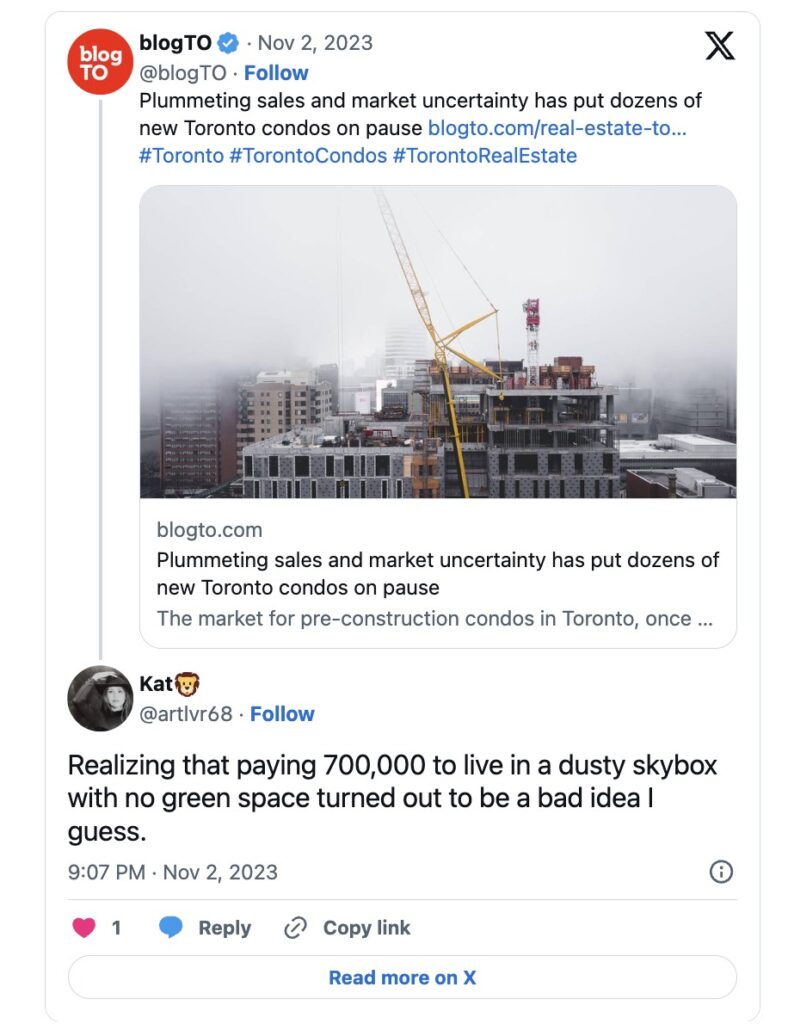Screen dimensions: 788x1024
Task: Open the blogto.com real-estate article link
Action: 556,128
